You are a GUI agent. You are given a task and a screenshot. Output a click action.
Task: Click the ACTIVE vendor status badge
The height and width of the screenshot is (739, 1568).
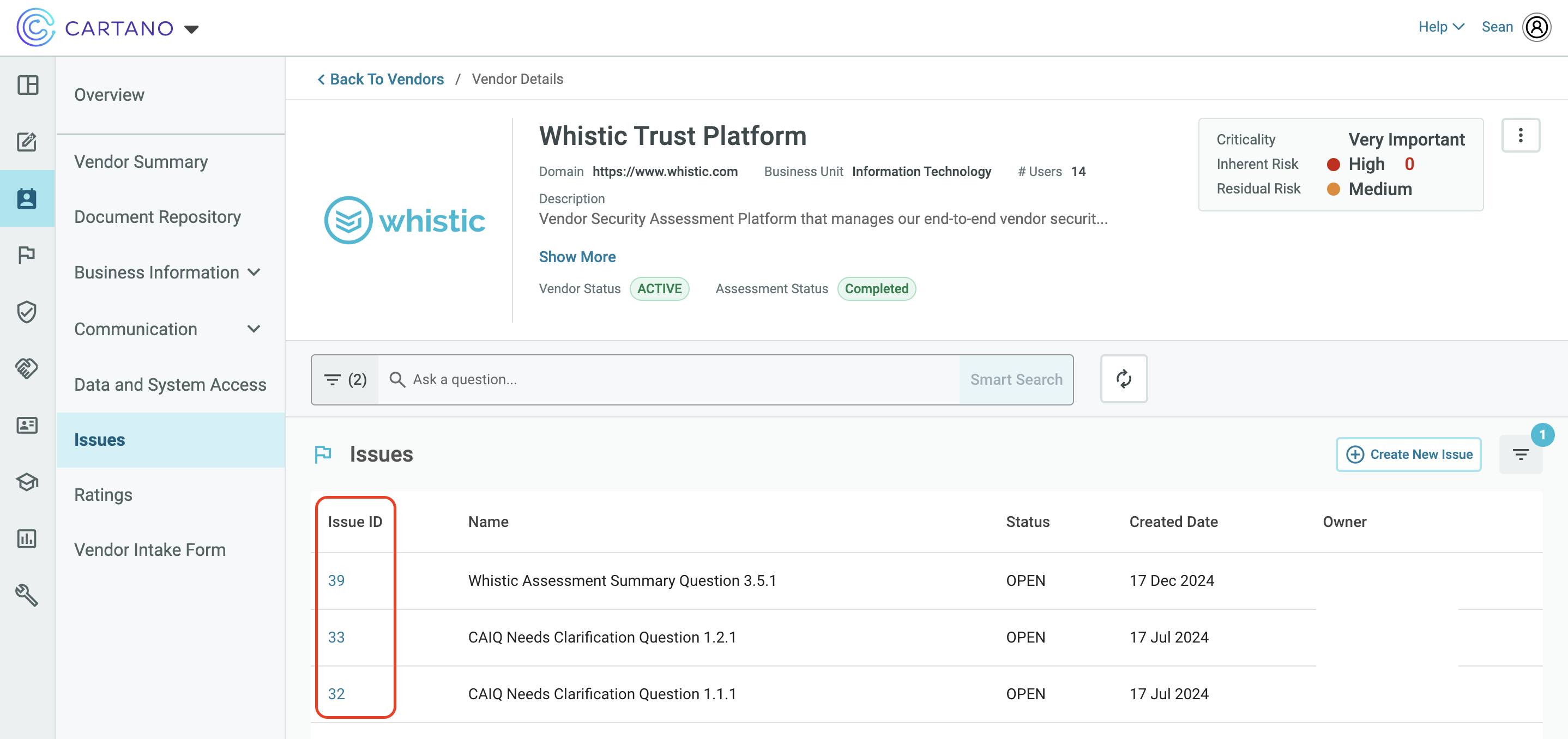659,289
